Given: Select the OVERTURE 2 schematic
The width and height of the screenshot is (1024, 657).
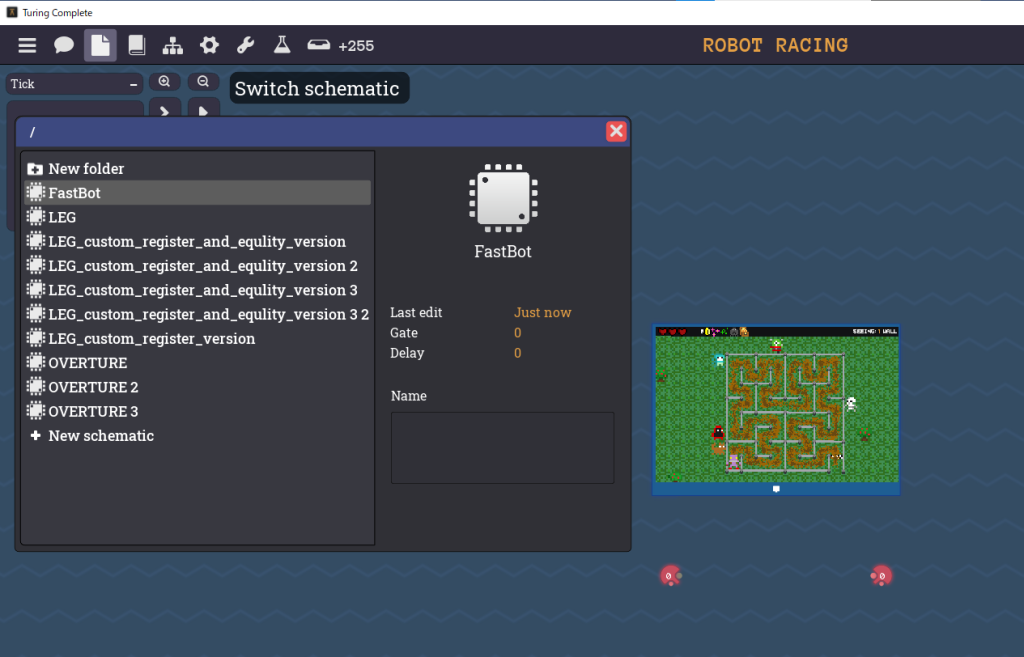Looking at the screenshot, I should [93, 387].
